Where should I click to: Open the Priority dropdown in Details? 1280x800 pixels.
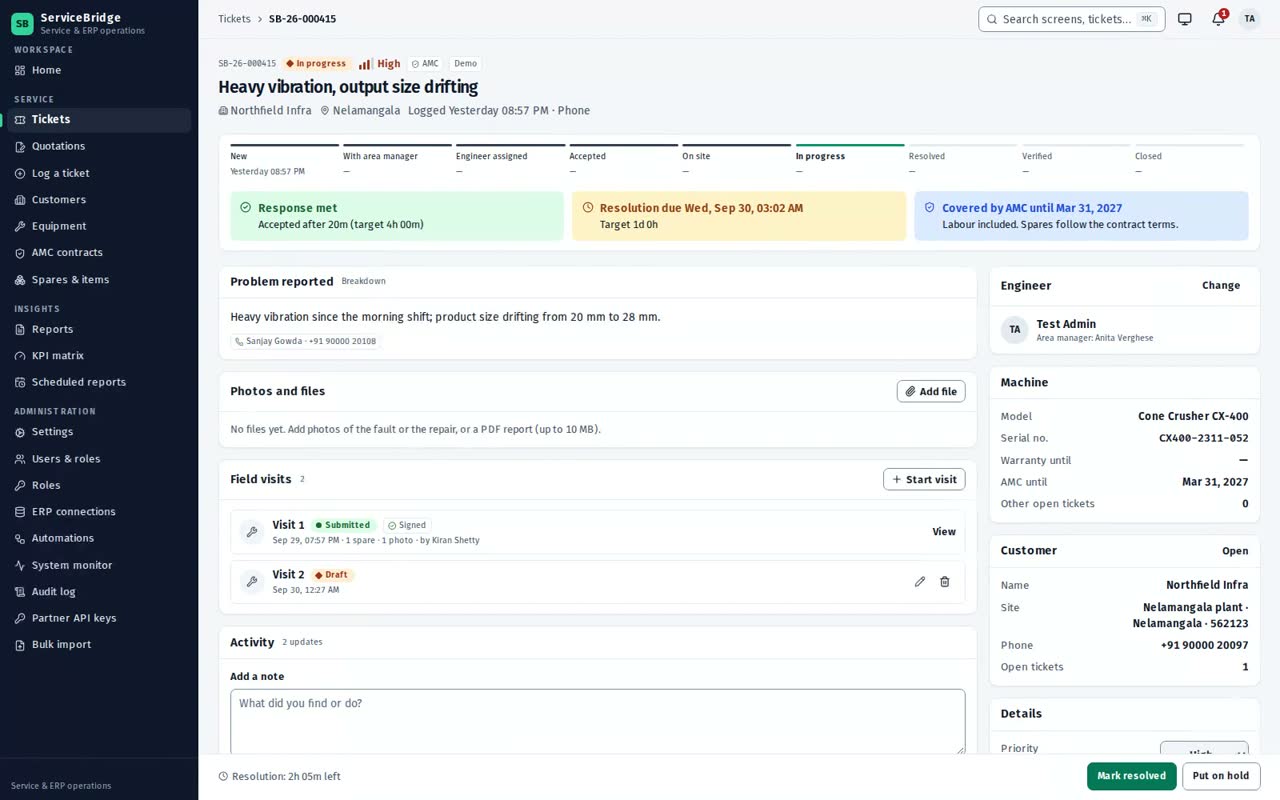click(1204, 751)
